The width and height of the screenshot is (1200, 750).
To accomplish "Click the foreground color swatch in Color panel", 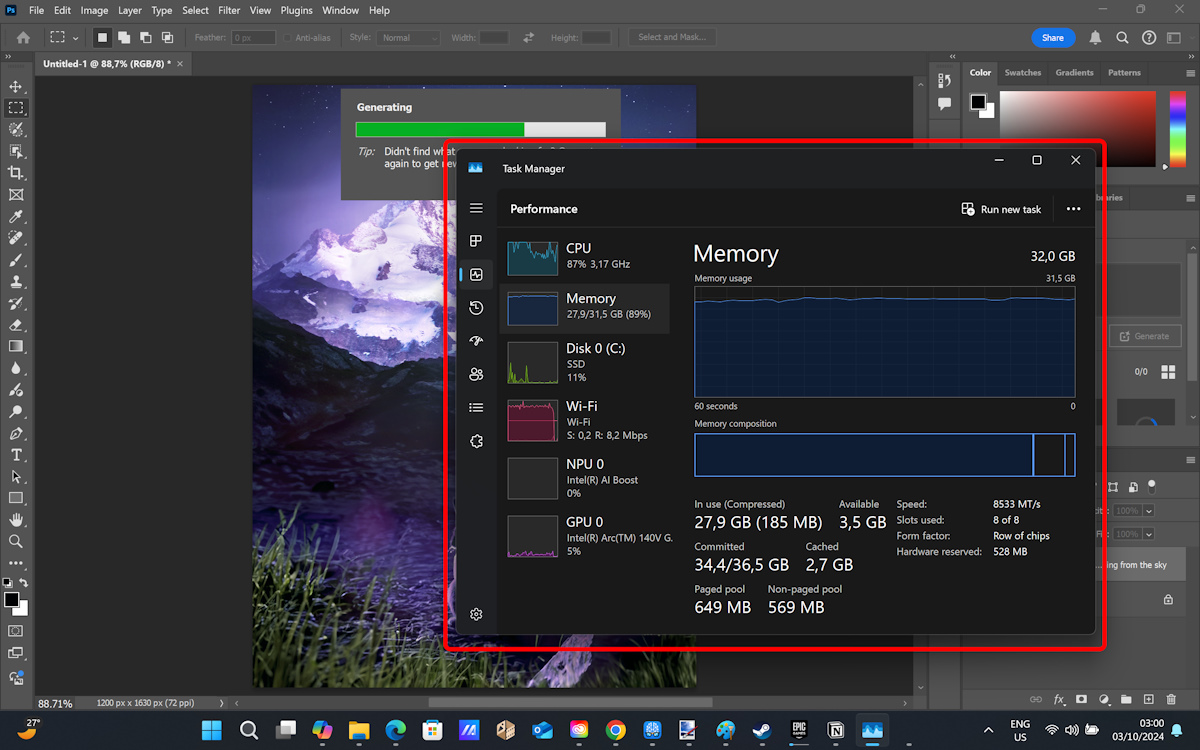I will [x=978, y=102].
